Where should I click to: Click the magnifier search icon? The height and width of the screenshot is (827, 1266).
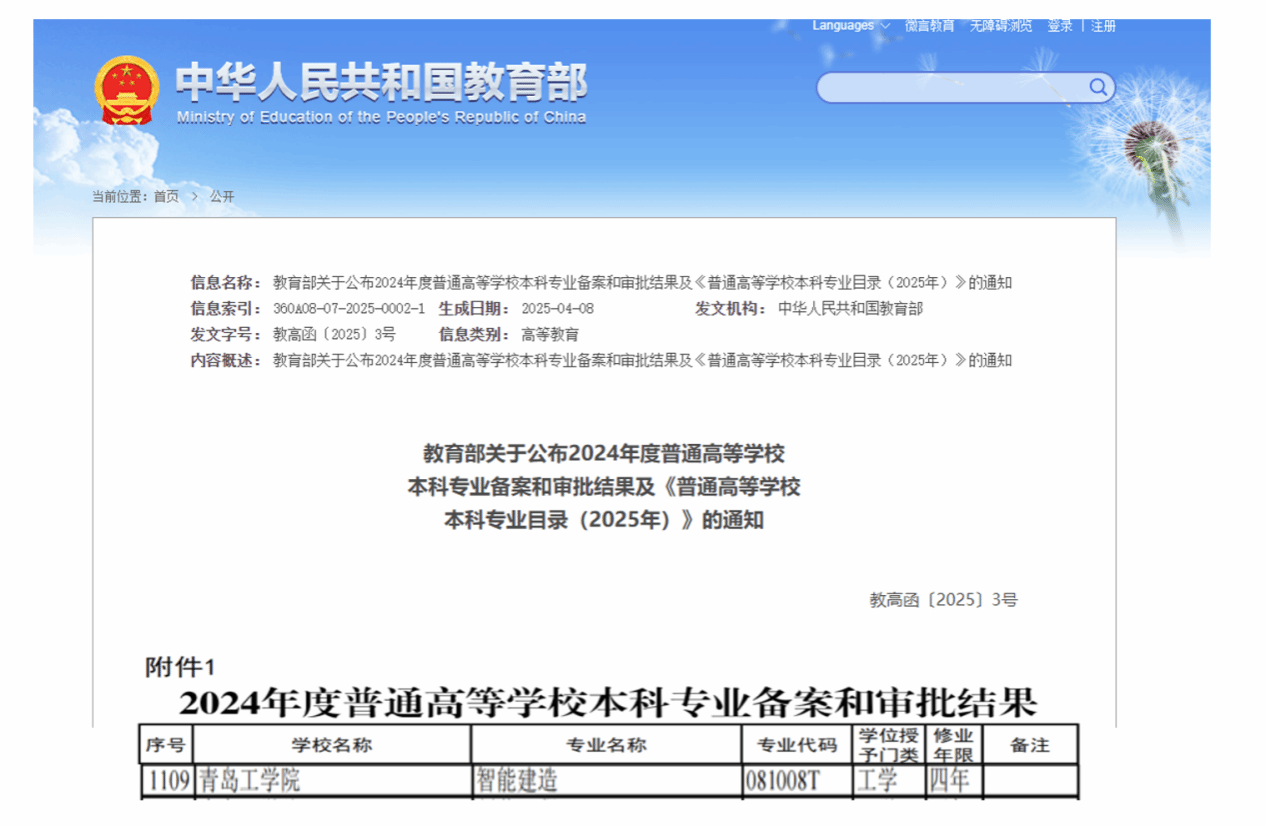tap(1098, 88)
